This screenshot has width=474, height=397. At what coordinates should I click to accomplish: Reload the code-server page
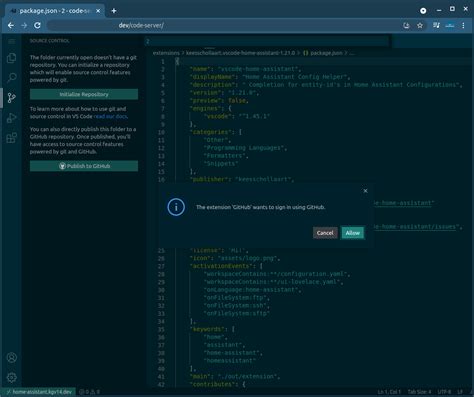tap(37, 25)
